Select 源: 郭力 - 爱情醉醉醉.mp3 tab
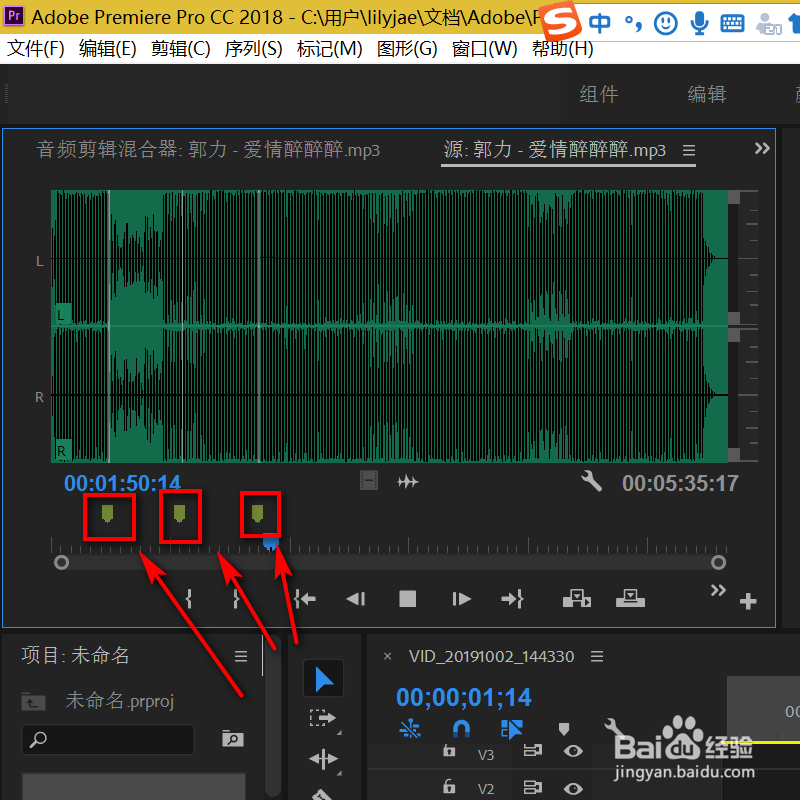 555,150
